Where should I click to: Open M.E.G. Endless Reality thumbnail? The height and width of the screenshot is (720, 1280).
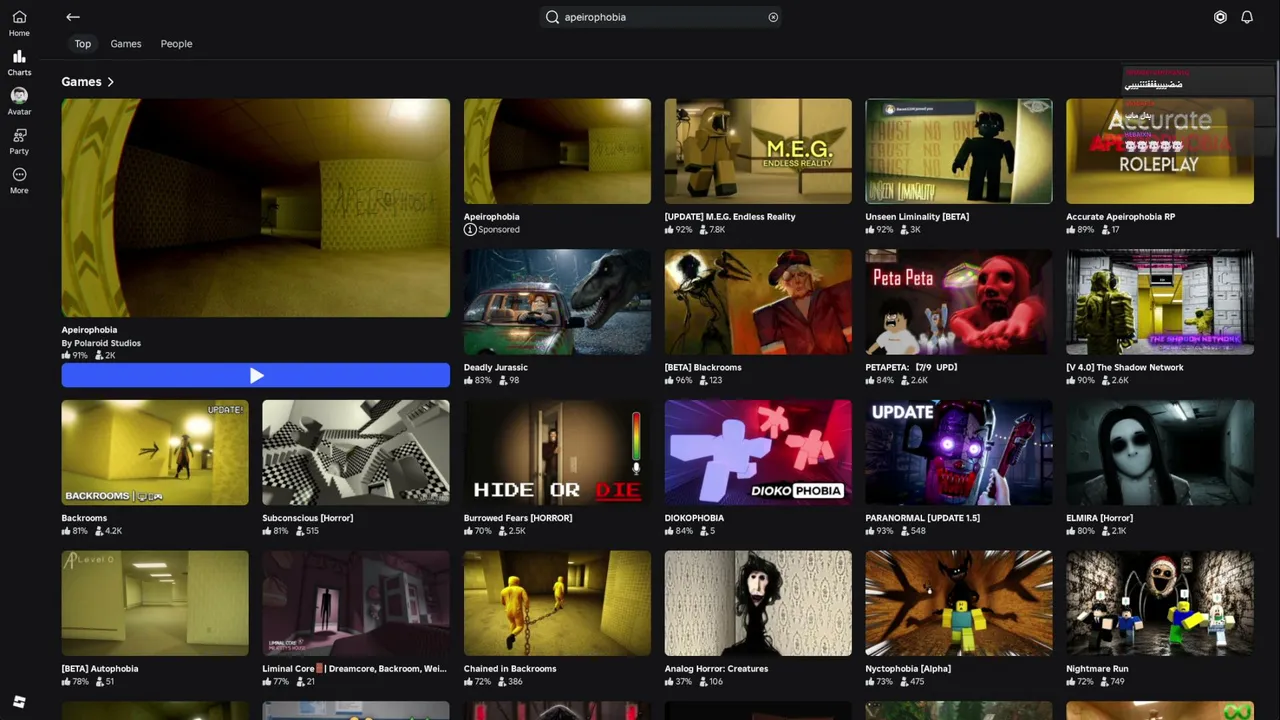(758, 151)
